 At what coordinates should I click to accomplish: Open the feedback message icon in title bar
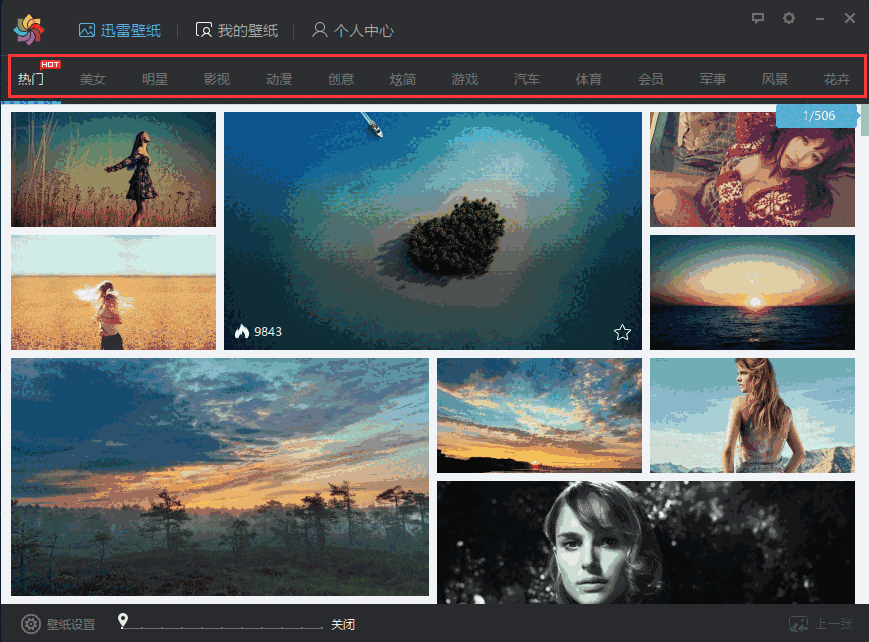(x=758, y=18)
